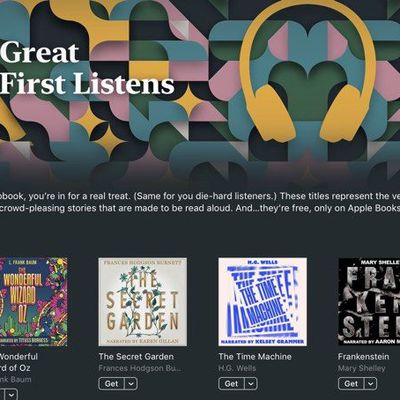
Task: Open author link Mary Shelley
Action: point(362,368)
